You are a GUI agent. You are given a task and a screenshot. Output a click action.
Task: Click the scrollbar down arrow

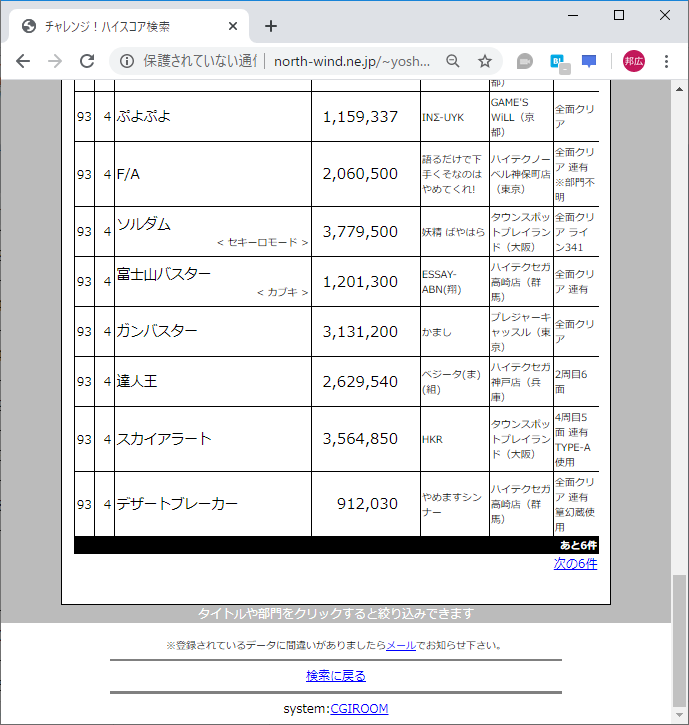coord(679,715)
